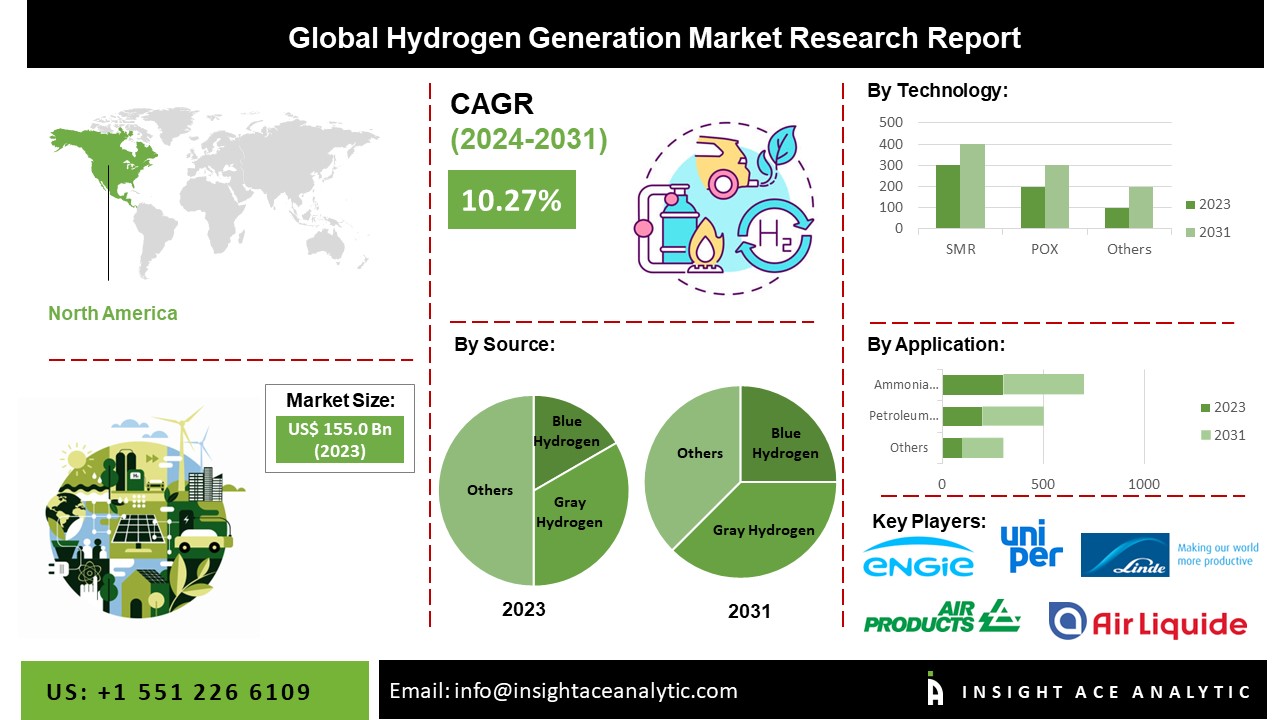This screenshot has width=1280, height=720.
Task: Click the green energy globe illustration
Action: [x=138, y=515]
